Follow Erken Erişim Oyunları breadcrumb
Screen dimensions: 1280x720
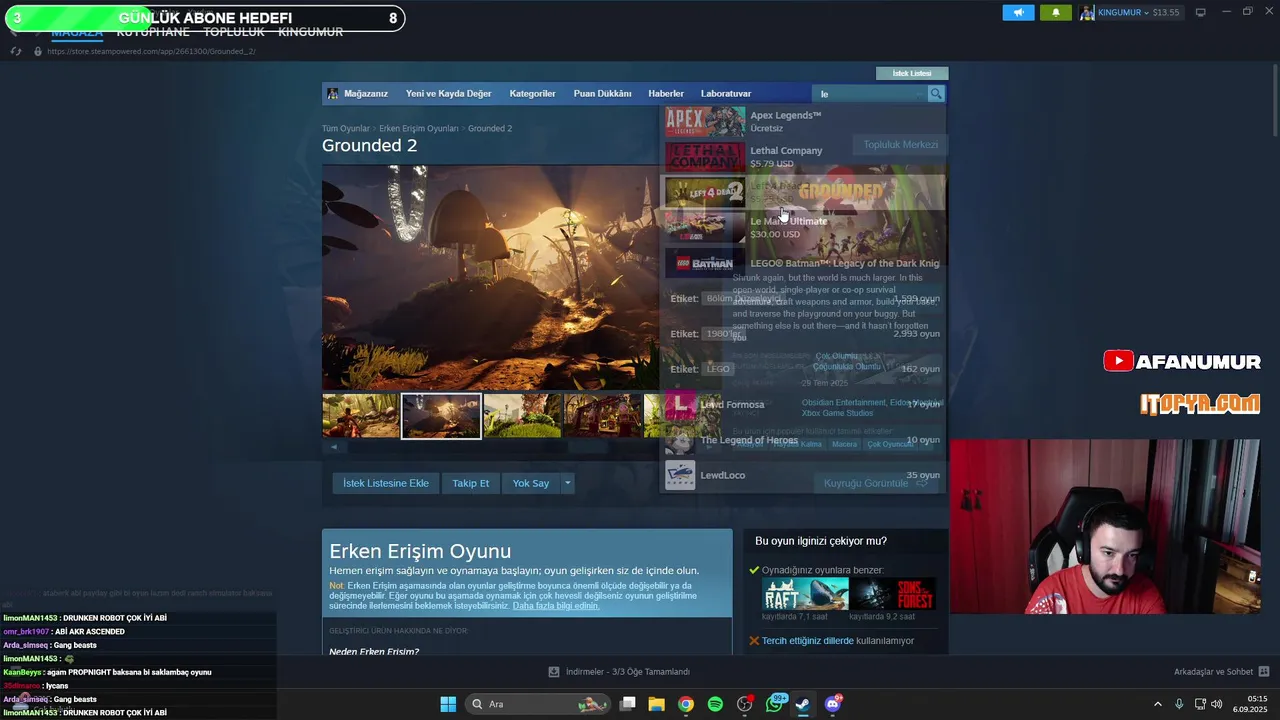(419, 129)
